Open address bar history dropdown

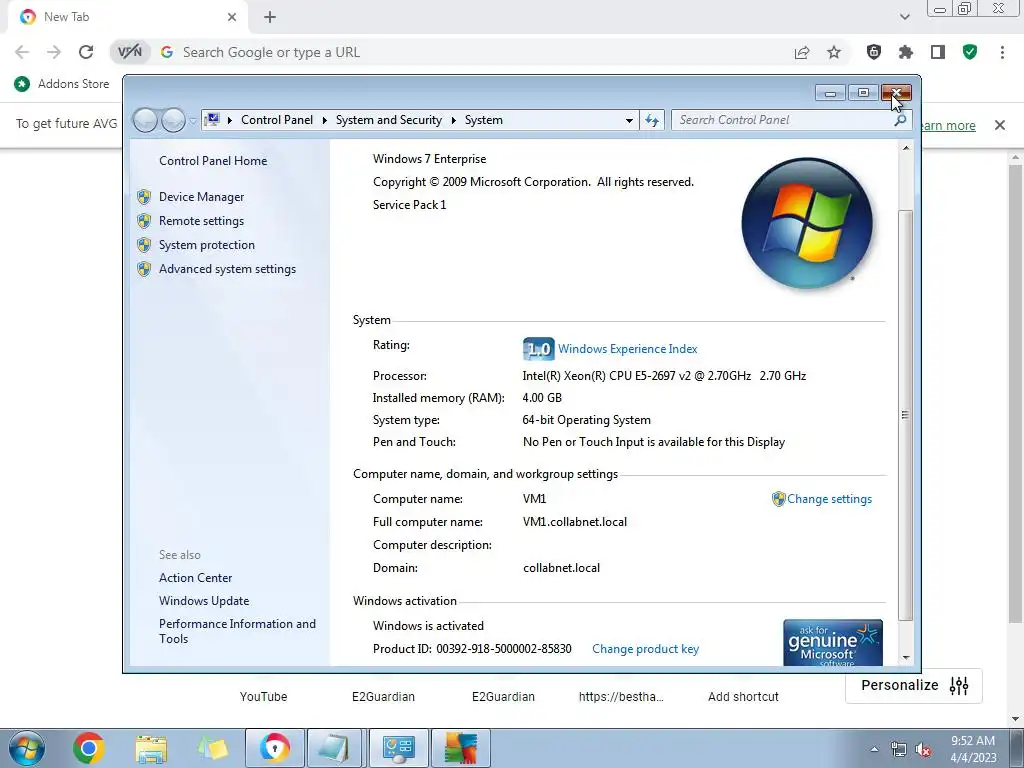click(629, 120)
